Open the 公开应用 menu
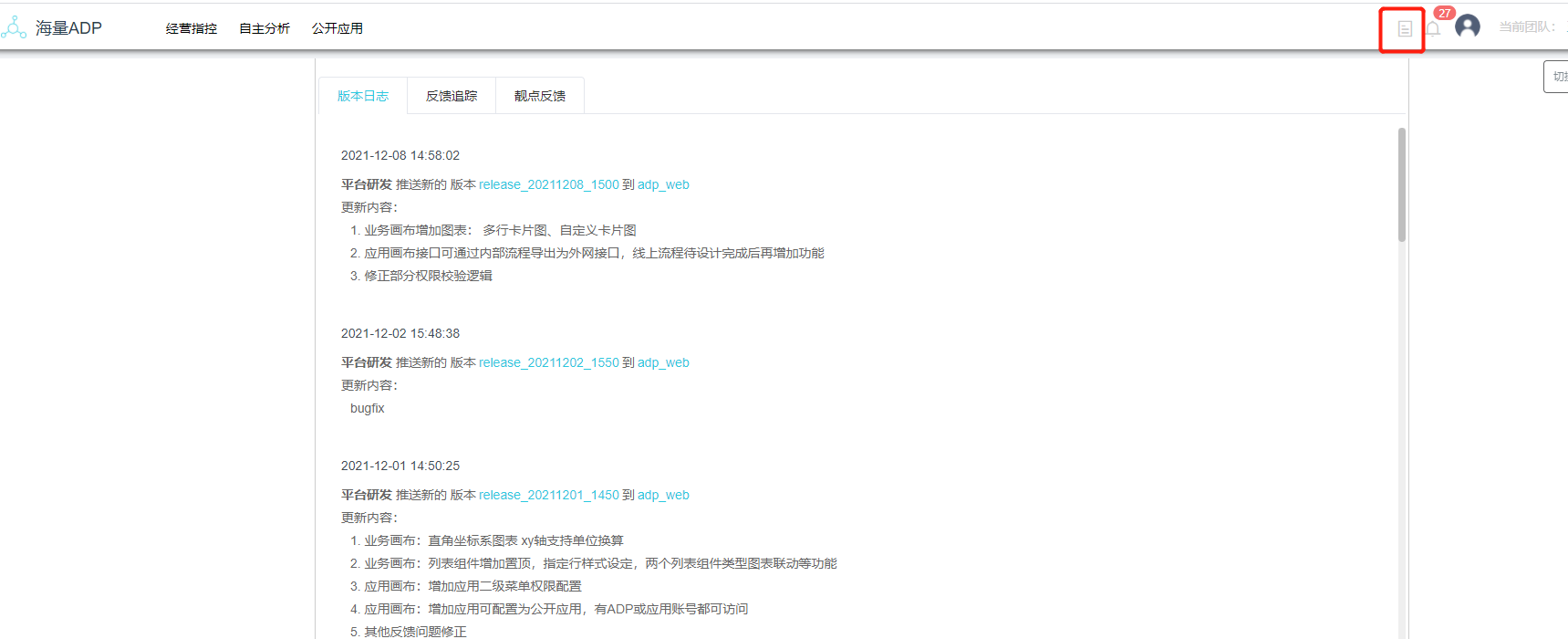1568x639 pixels. point(337,28)
